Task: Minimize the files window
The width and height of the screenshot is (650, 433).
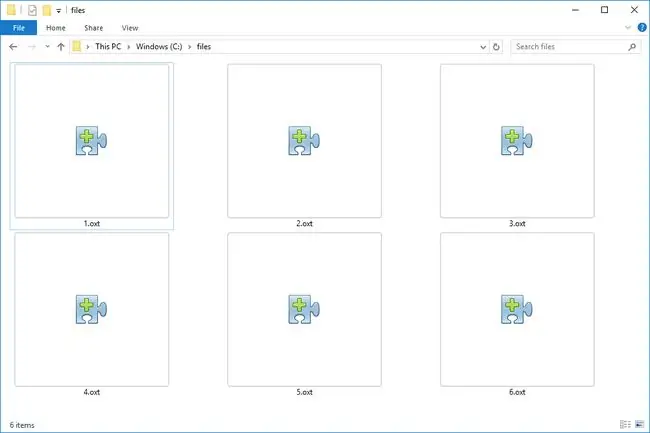Action: click(575, 10)
